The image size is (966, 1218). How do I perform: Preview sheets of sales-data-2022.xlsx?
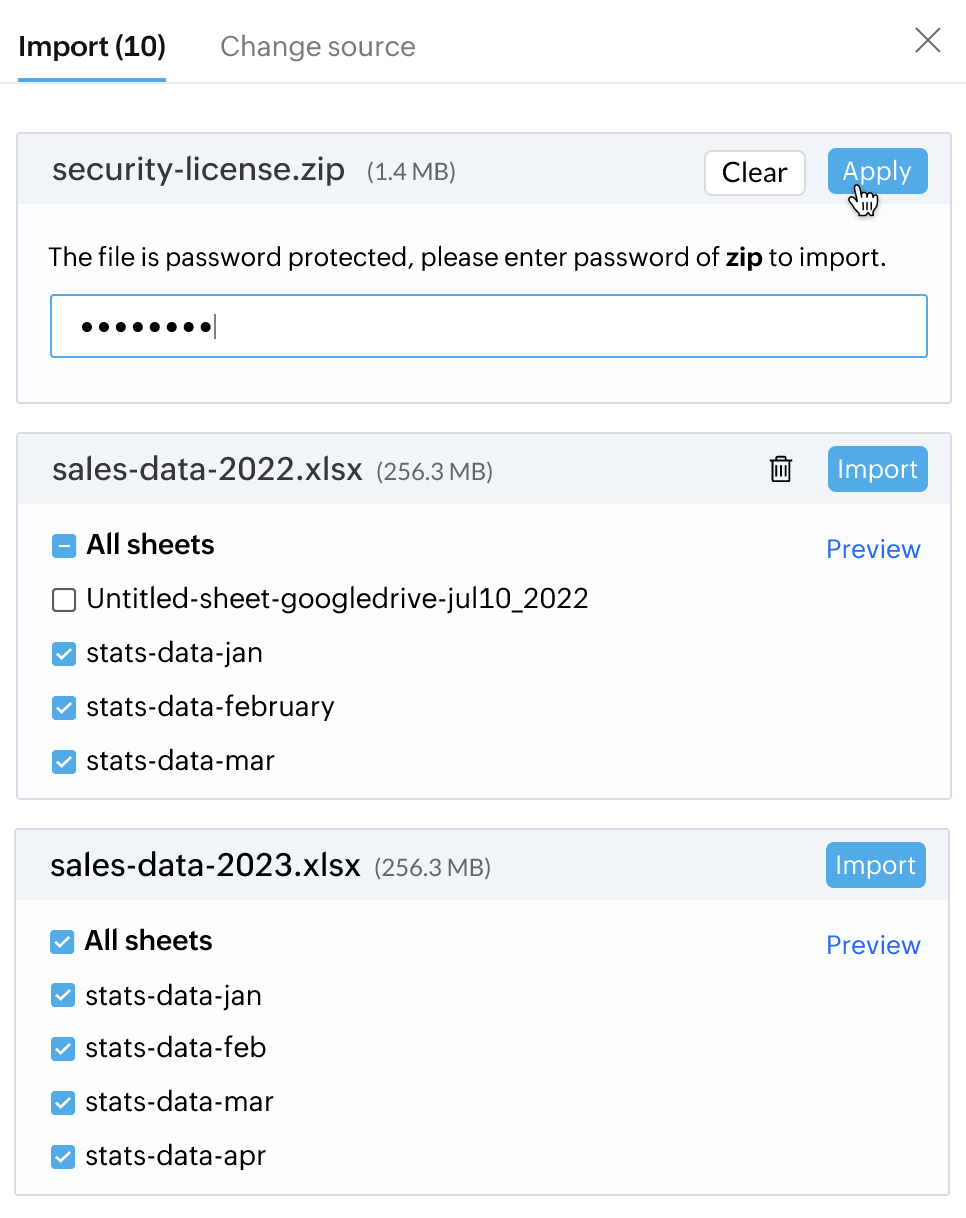tap(873, 549)
